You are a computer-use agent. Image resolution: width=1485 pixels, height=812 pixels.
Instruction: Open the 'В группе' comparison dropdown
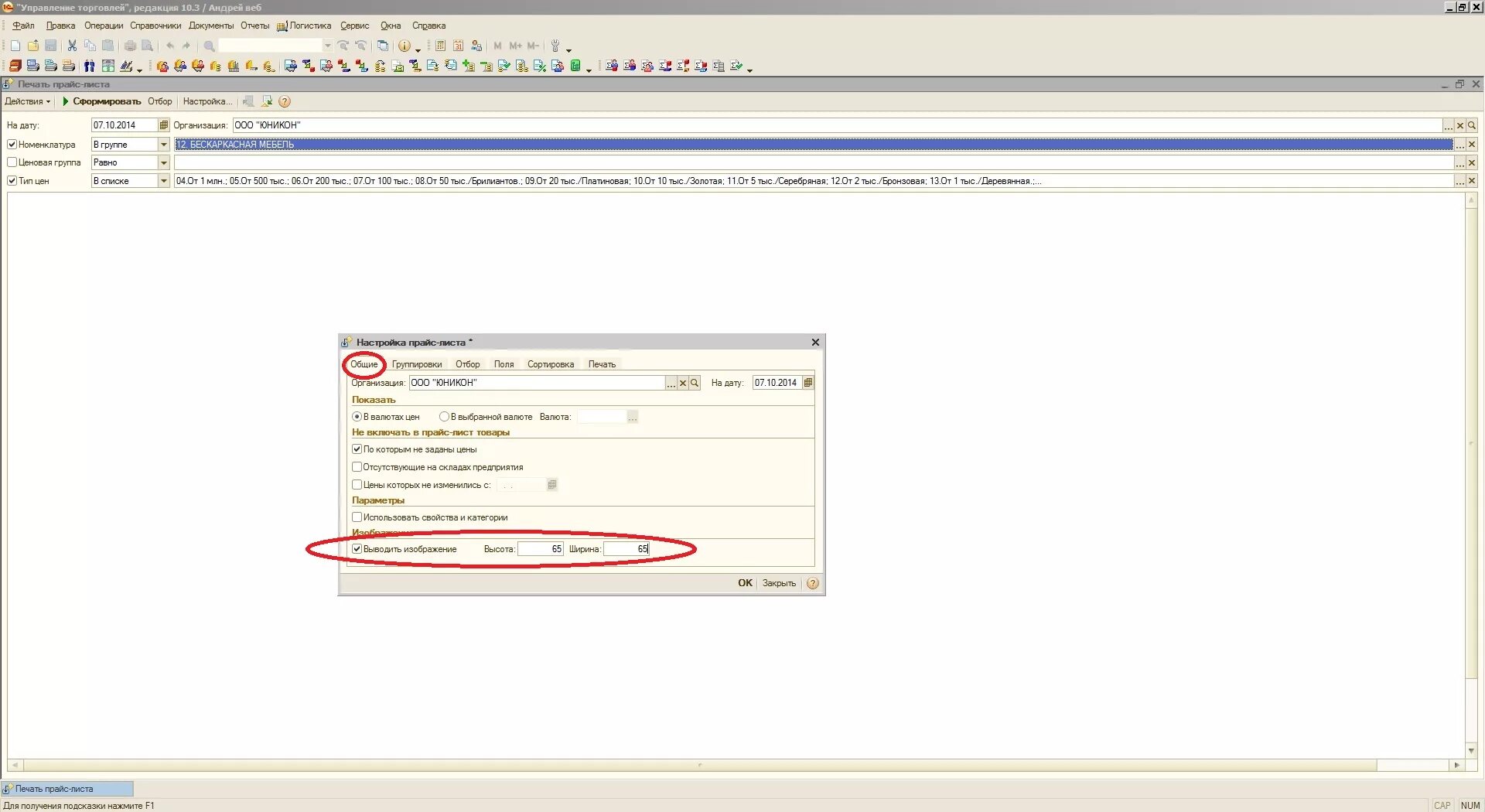tap(163, 145)
